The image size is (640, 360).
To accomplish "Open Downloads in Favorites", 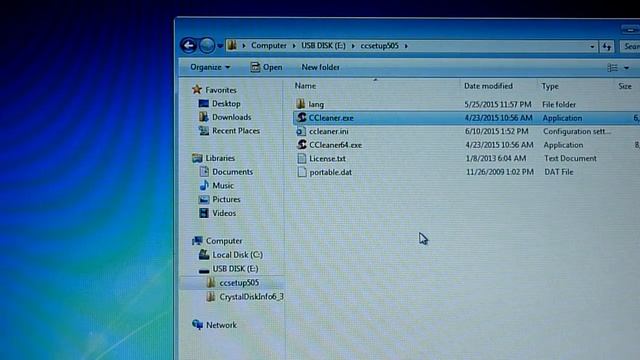I will pyautogui.click(x=231, y=117).
